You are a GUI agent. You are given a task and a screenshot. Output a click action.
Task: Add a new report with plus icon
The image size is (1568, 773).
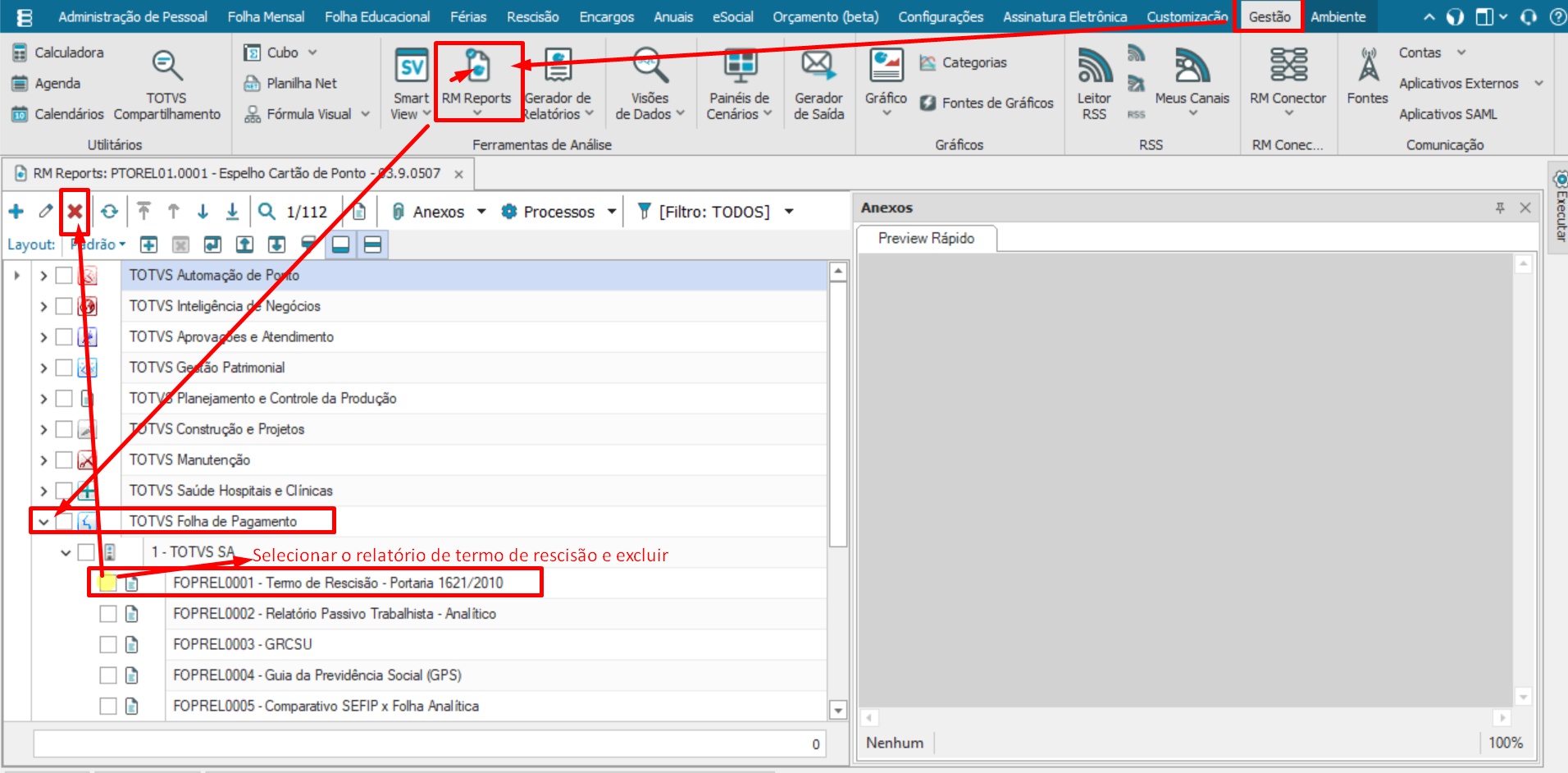16,212
